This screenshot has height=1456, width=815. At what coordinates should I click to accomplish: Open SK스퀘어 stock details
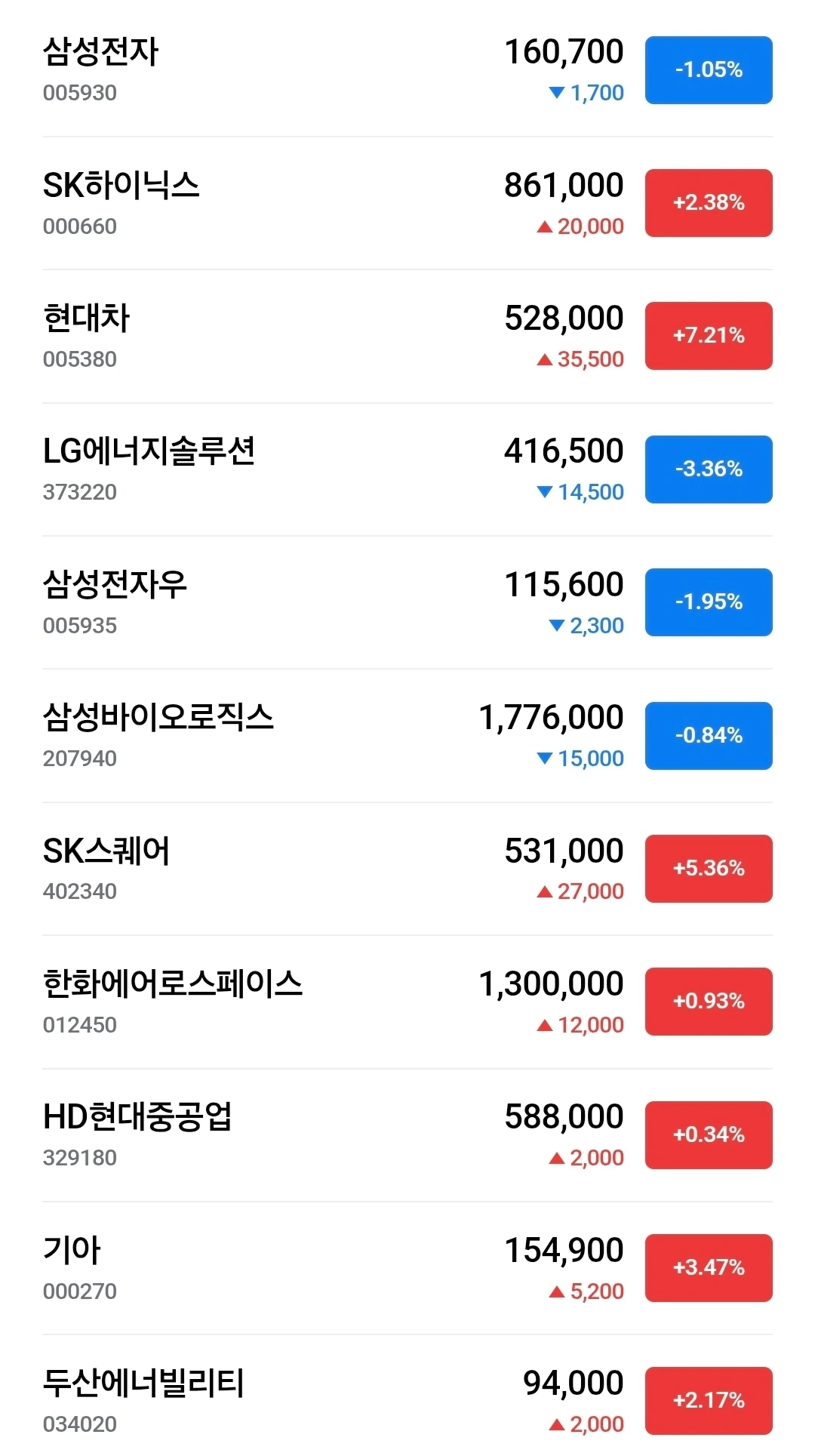coord(407,869)
